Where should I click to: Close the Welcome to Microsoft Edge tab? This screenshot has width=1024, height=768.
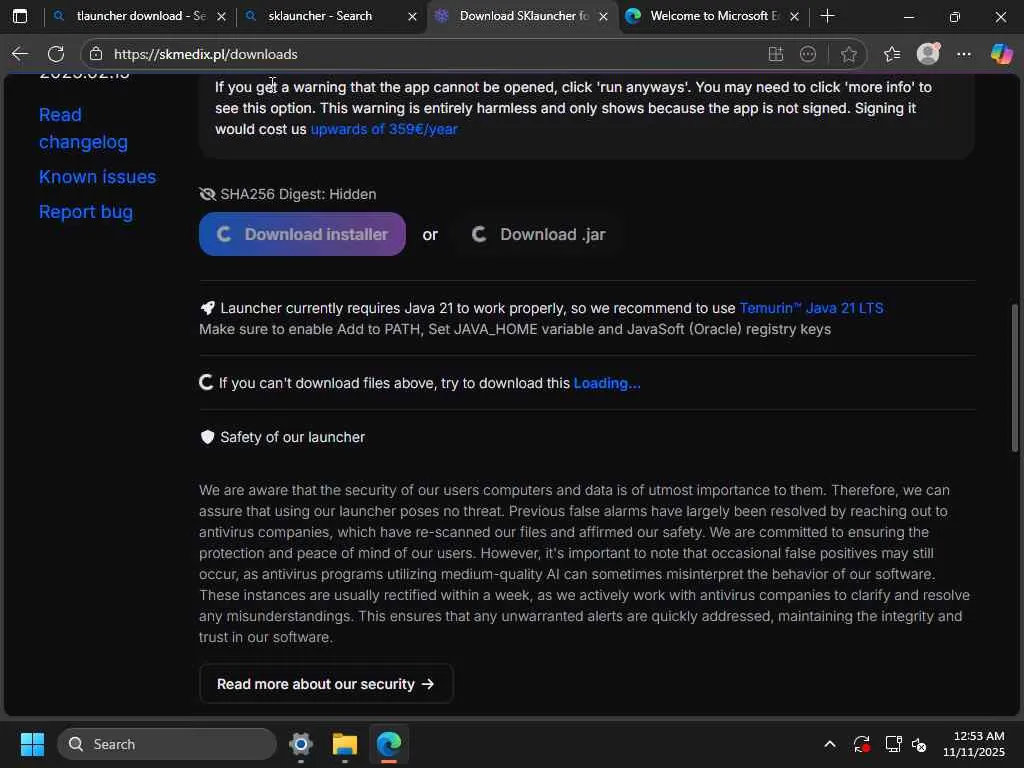[795, 16]
